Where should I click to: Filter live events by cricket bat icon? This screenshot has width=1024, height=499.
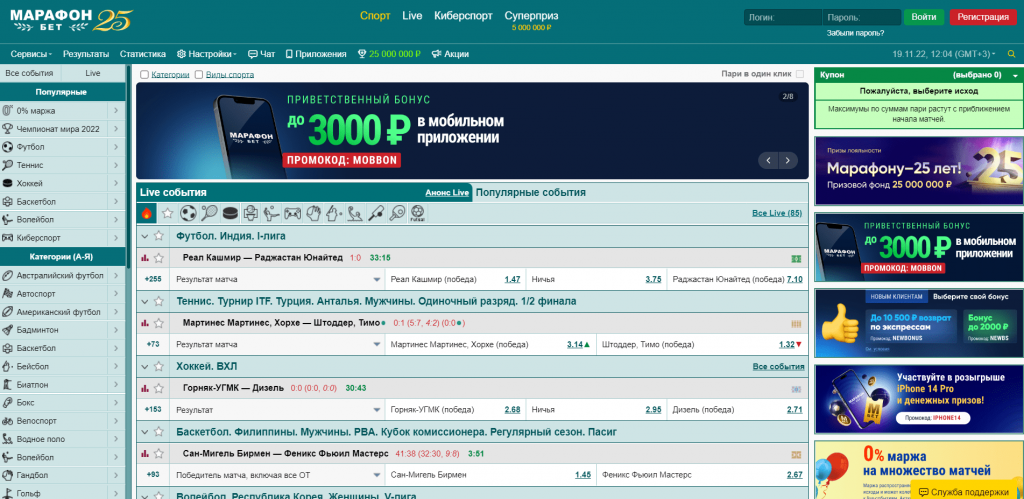click(376, 213)
